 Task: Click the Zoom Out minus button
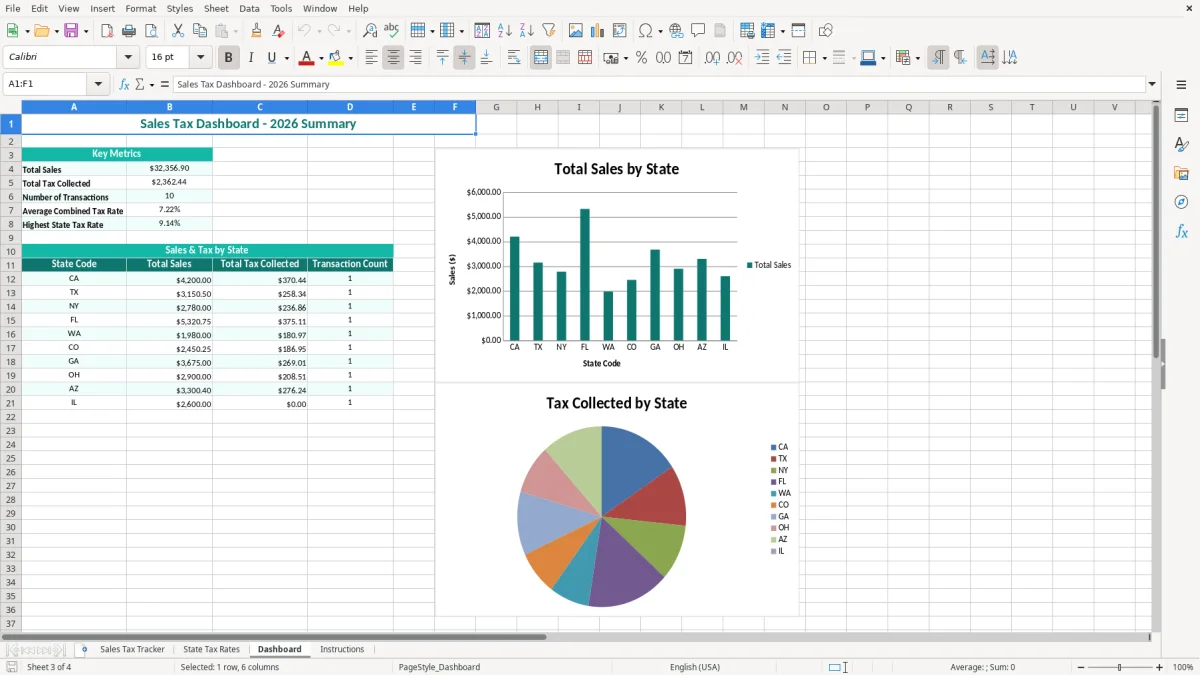point(1081,667)
